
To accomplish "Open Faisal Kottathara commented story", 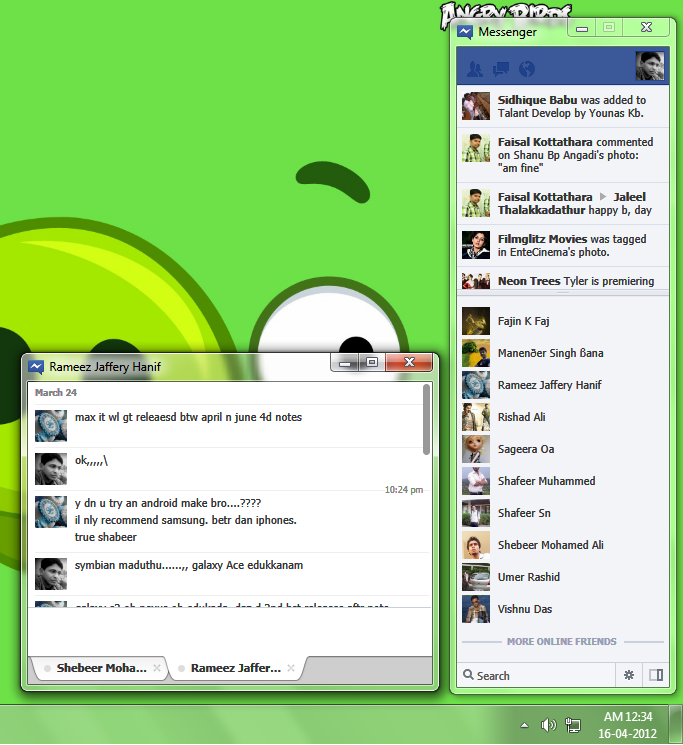I will 563,155.
